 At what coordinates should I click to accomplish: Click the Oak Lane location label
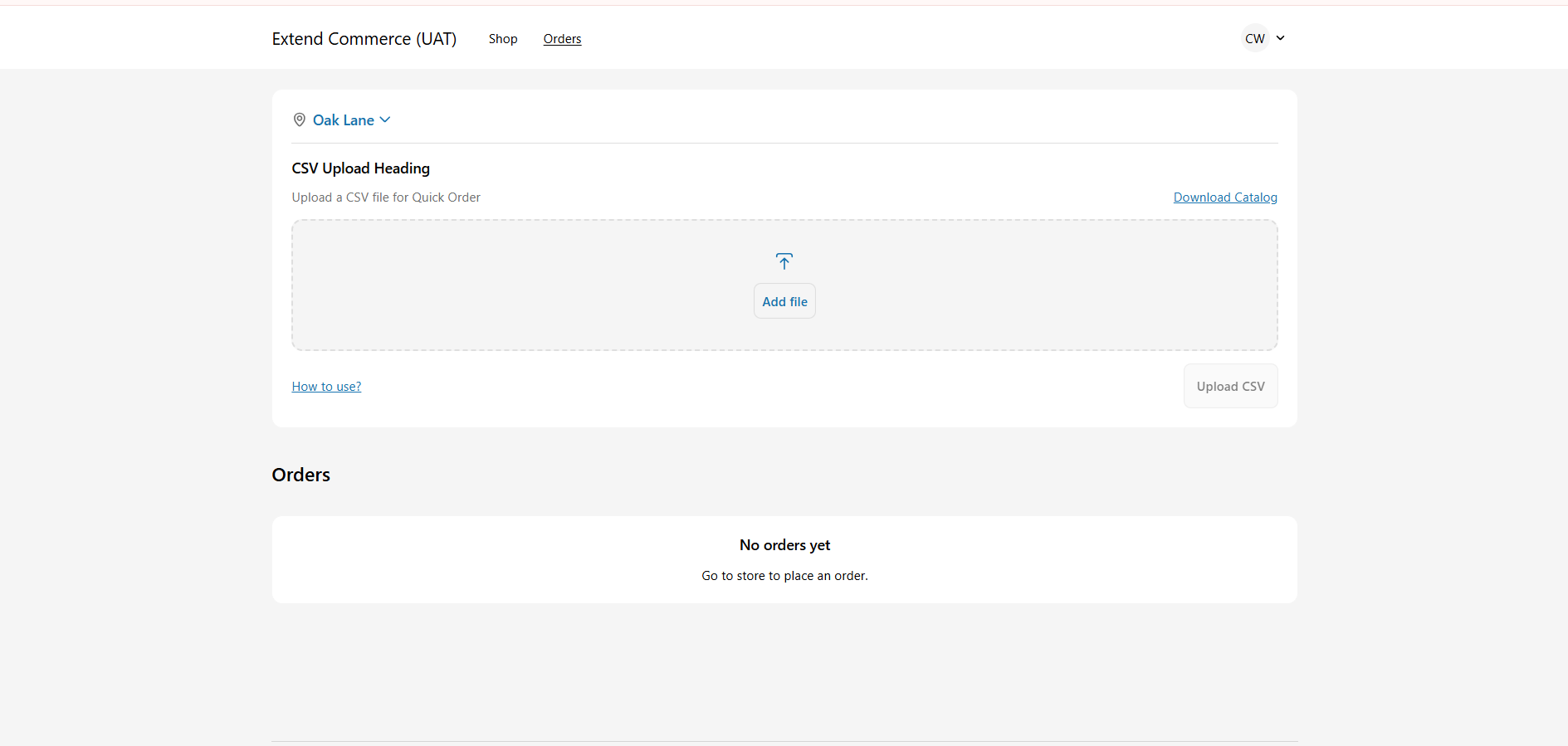tap(344, 120)
